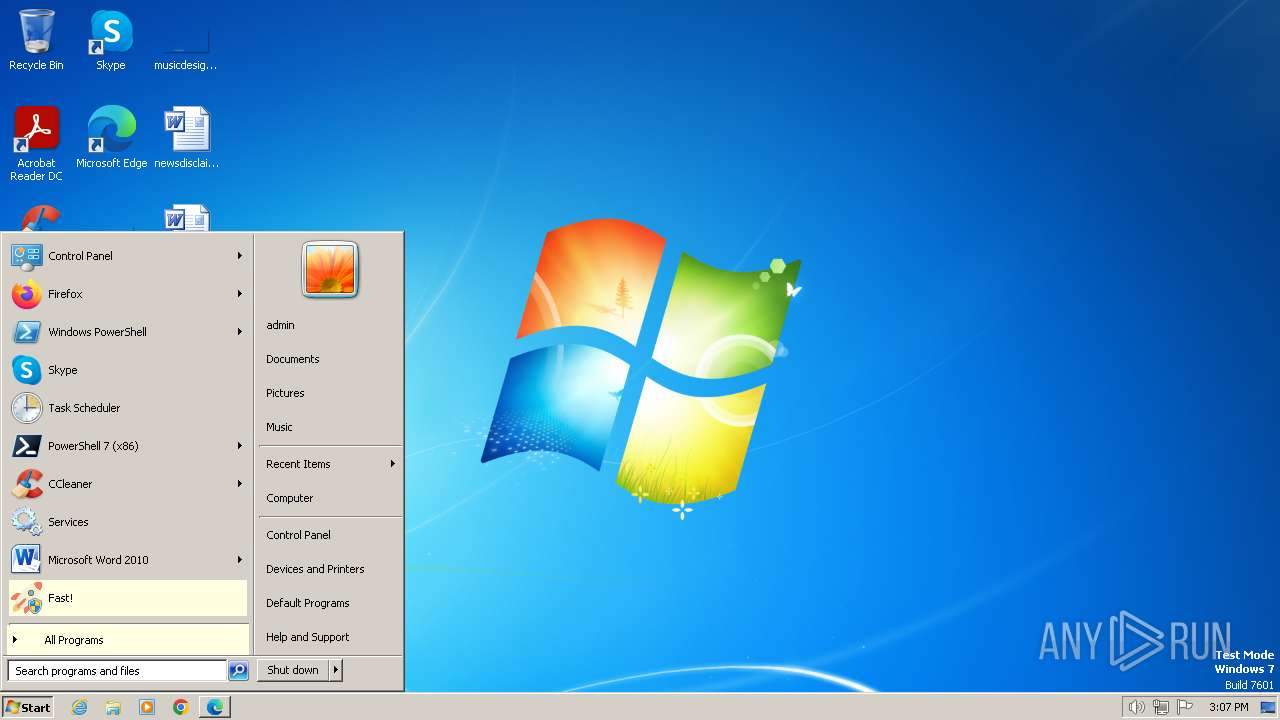Click the search magnifier button
1280x720 pixels.
tap(238, 671)
